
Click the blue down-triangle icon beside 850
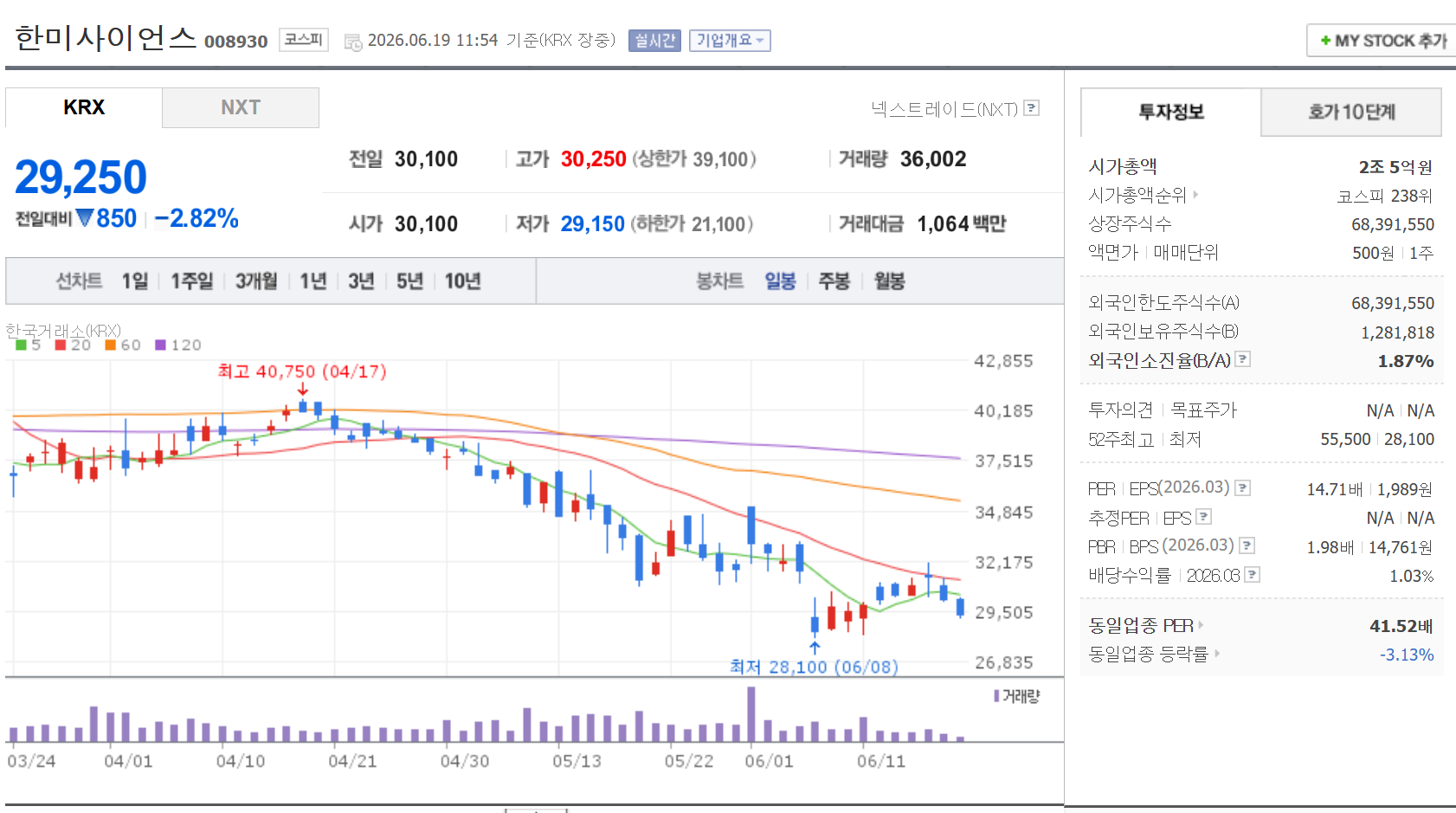[x=84, y=217]
